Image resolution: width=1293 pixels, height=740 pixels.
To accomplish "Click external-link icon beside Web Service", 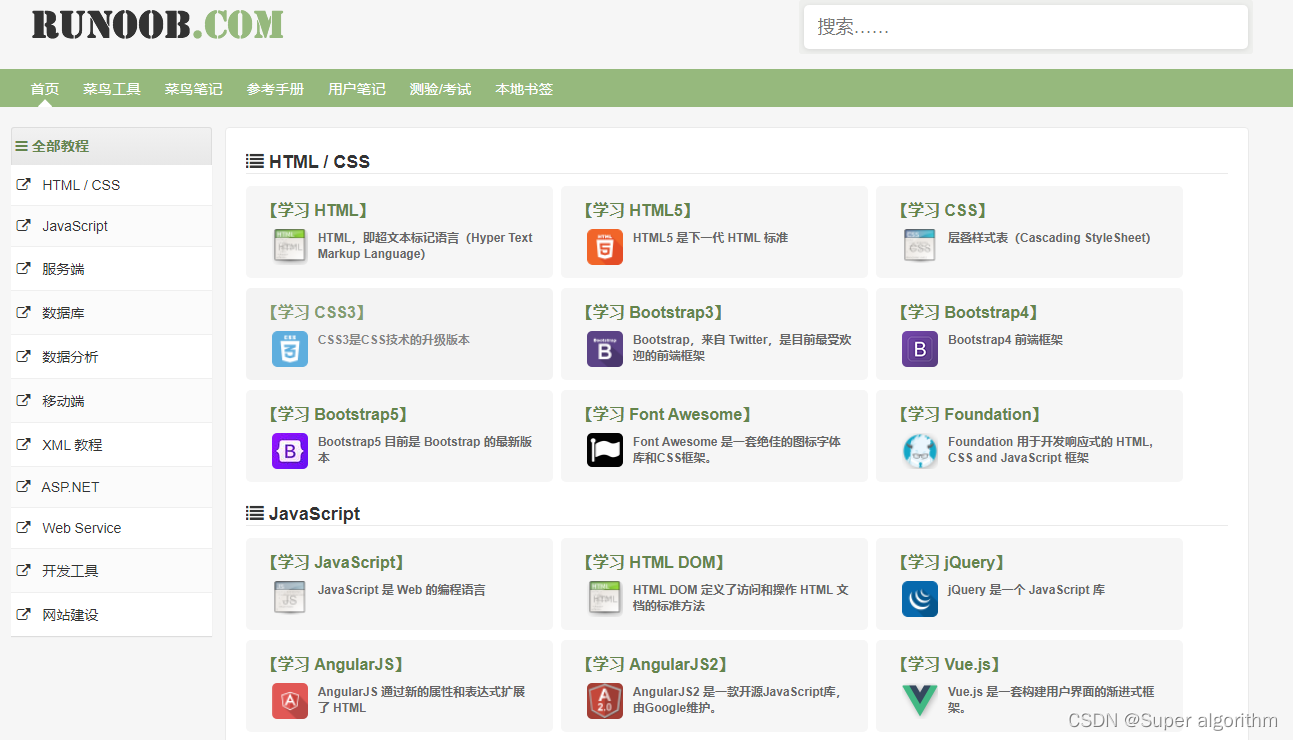I will point(23,527).
